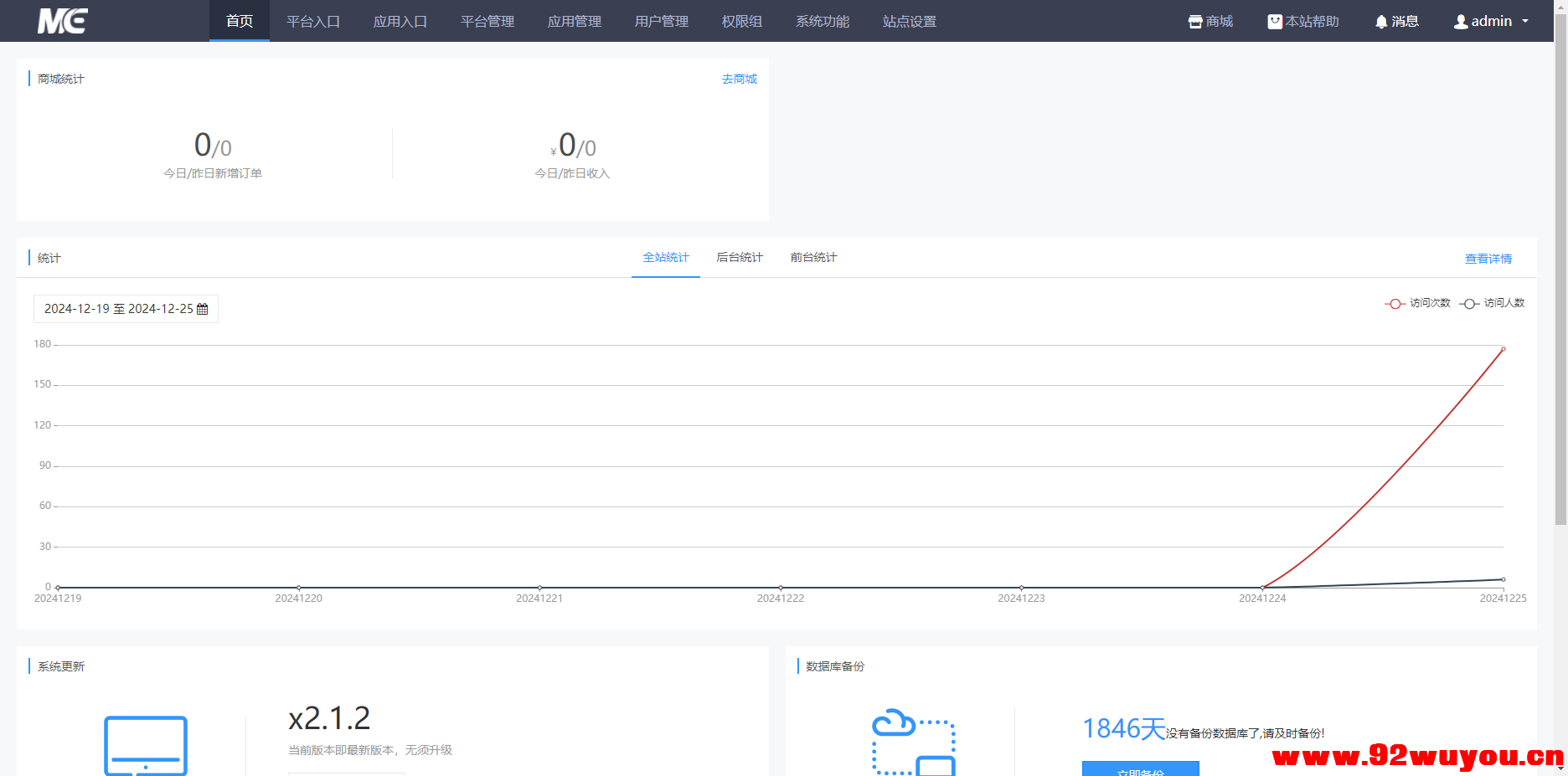Open the 商城 shop icon link

(1195, 22)
